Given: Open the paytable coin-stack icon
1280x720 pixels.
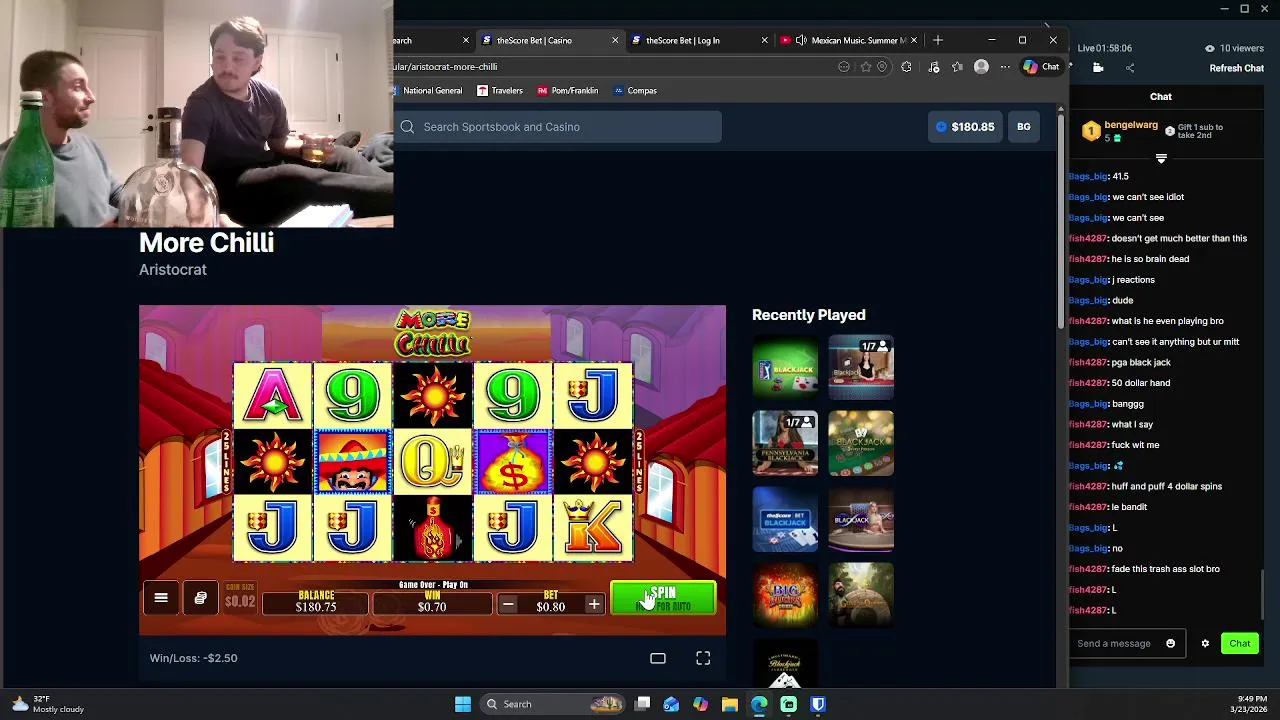Looking at the screenshot, I should click(x=200, y=598).
